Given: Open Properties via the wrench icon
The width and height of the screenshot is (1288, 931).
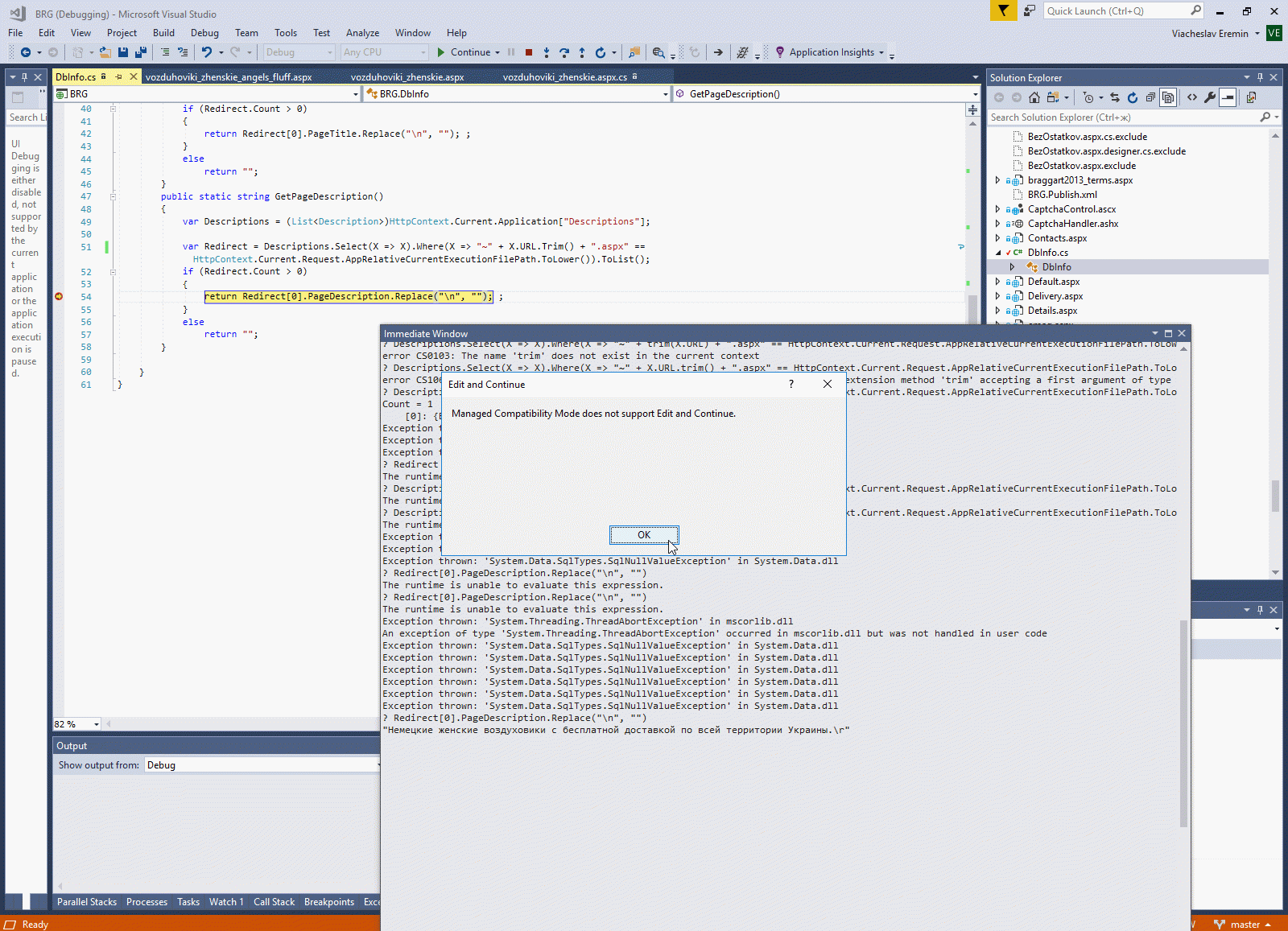Looking at the screenshot, I should click(1211, 97).
